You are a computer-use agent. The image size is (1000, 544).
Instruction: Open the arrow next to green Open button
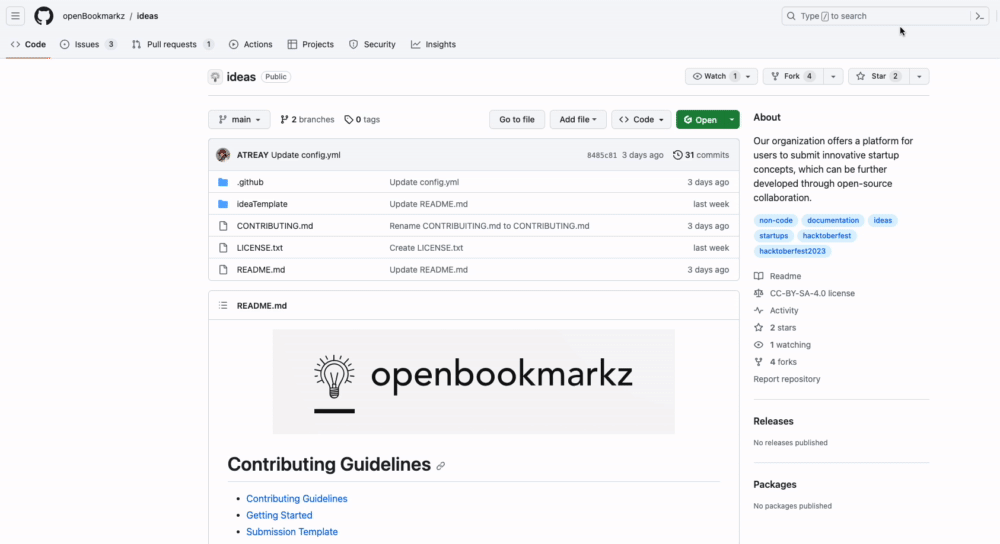(732, 119)
